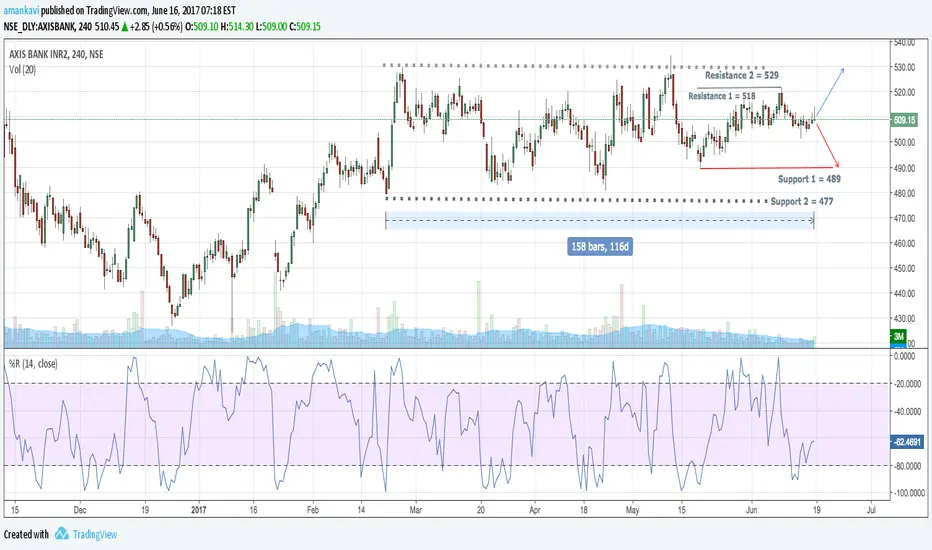The height and width of the screenshot is (550, 932).
Task: Click the 470.00 price axis label
Action: [905, 218]
